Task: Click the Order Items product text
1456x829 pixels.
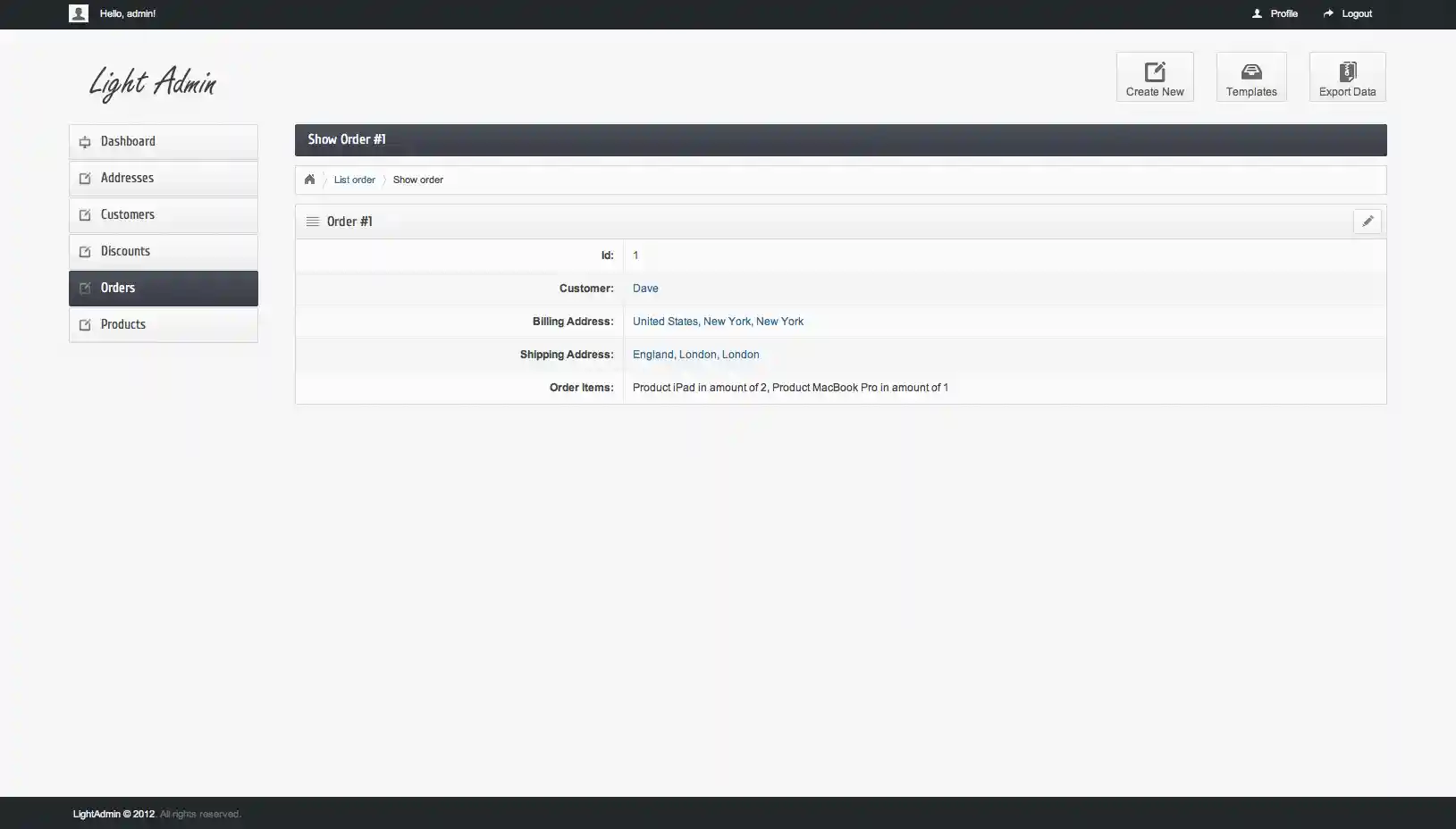Action: coord(790,388)
